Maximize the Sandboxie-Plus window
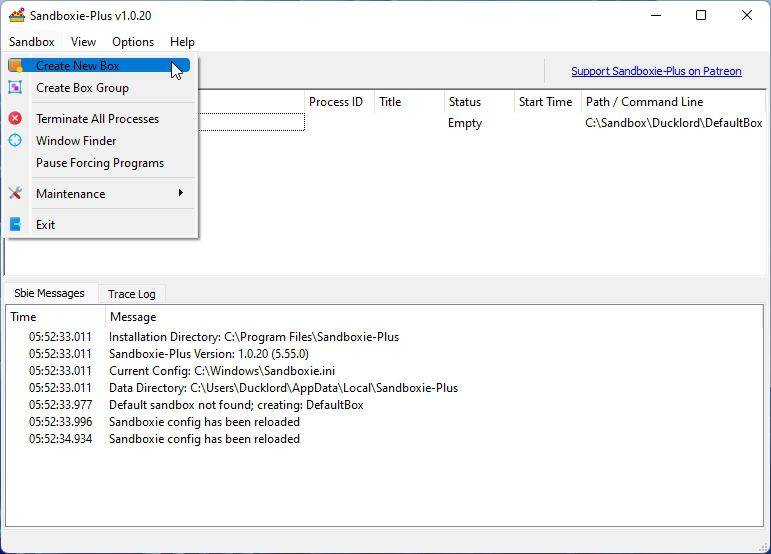Screen dimensions: 771x554 [701, 15]
